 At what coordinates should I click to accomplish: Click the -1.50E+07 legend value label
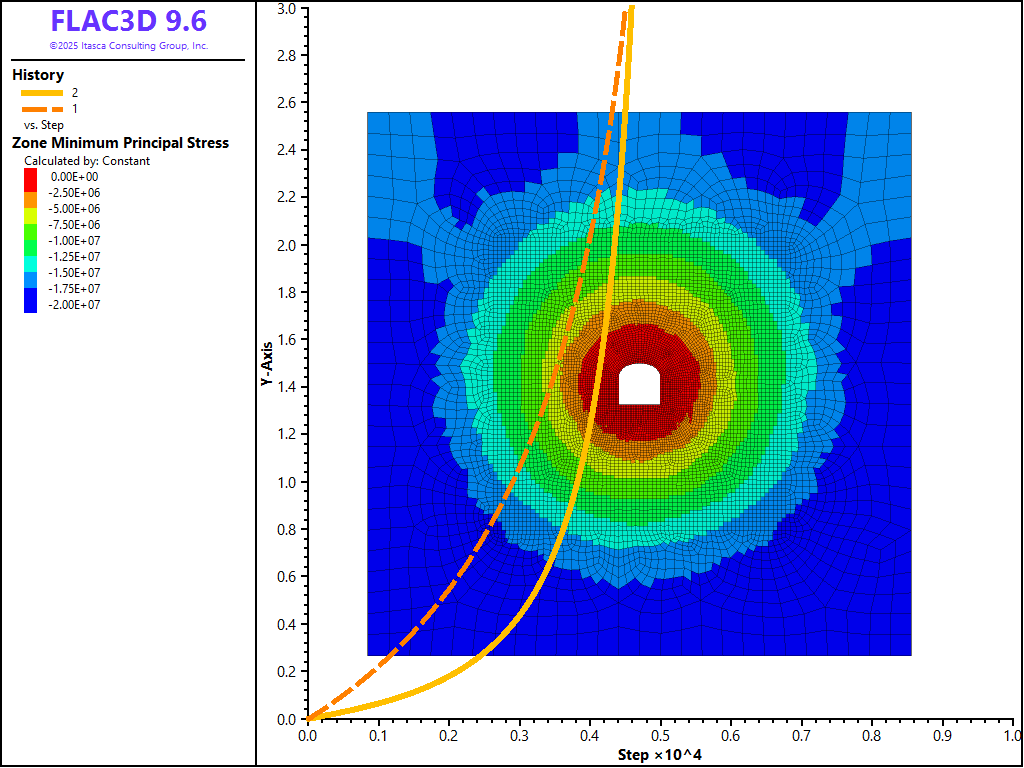pos(75,273)
